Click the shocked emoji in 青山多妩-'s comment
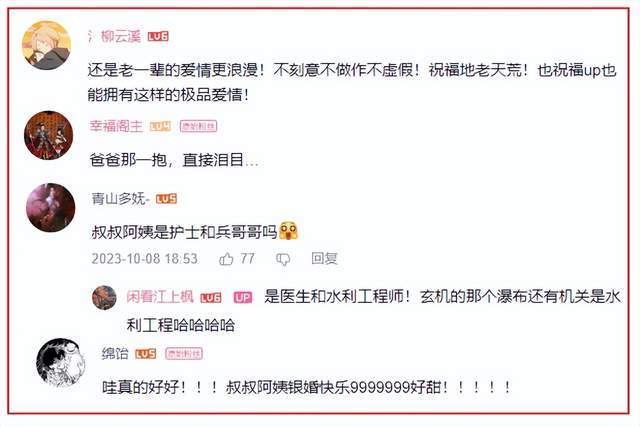This screenshot has width=640, height=427. [x=288, y=231]
